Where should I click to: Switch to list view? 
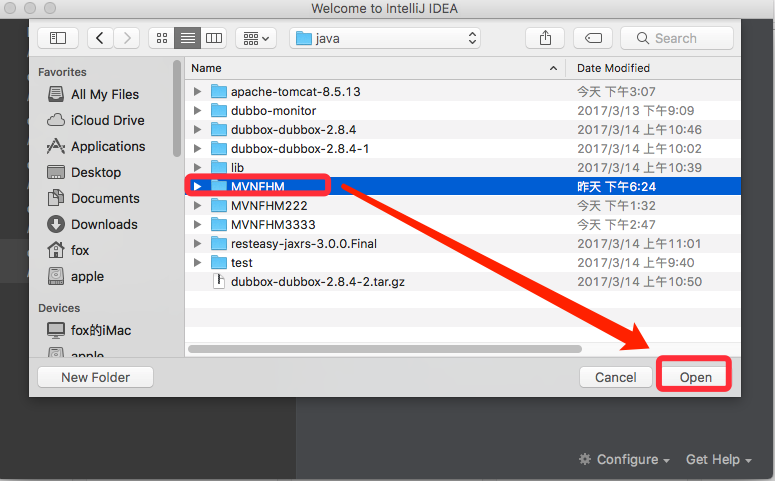[187, 38]
